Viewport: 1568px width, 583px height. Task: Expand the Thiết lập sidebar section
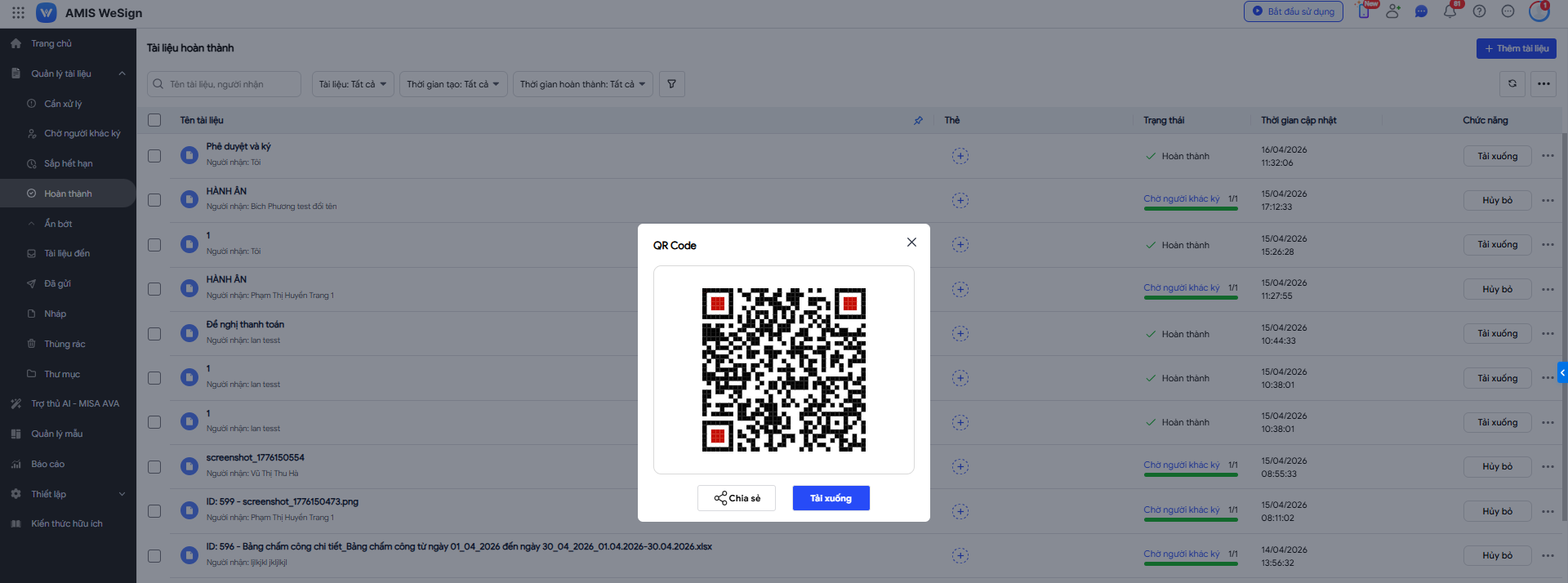tap(122, 494)
